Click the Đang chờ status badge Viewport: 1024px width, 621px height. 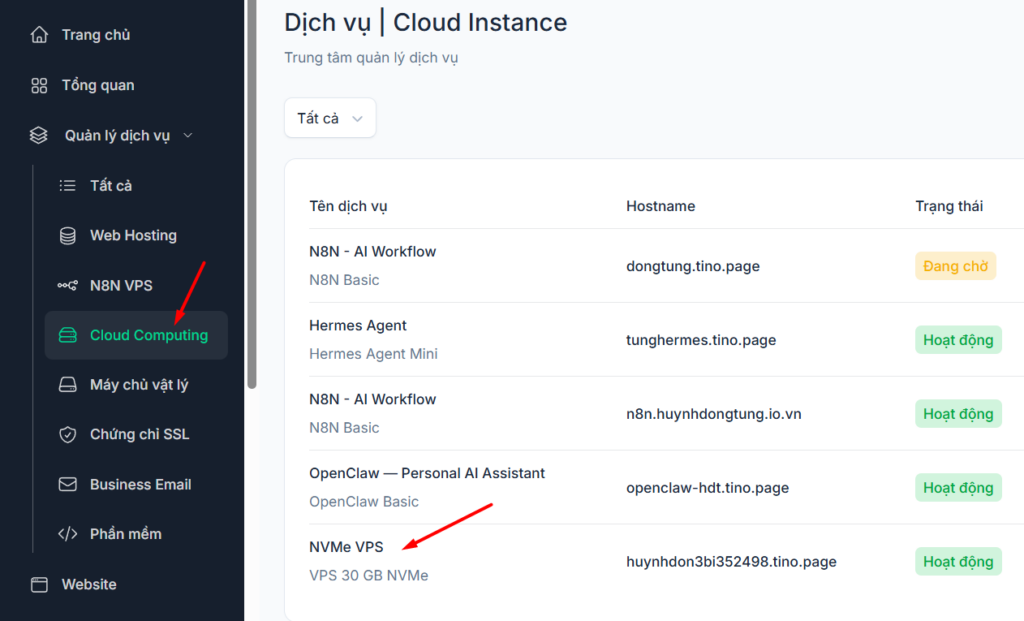point(955,266)
